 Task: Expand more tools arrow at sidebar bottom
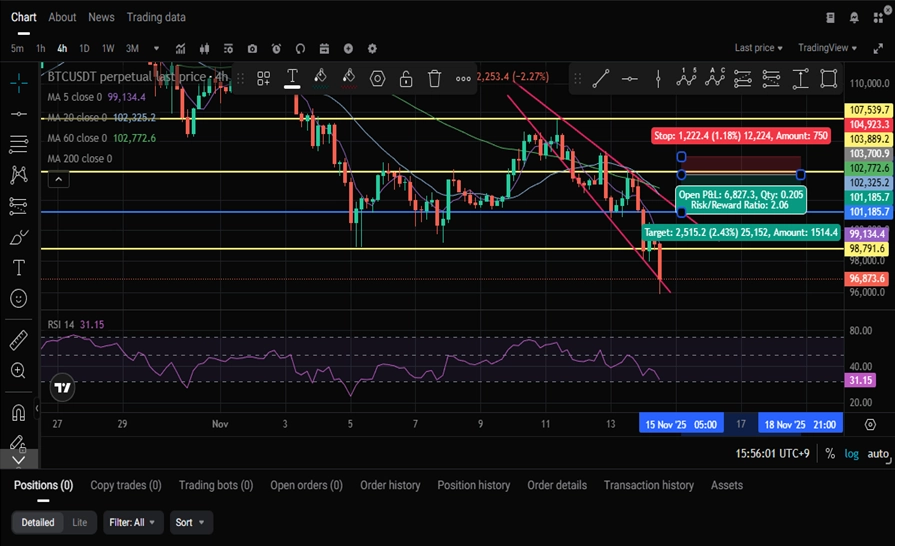point(18,459)
